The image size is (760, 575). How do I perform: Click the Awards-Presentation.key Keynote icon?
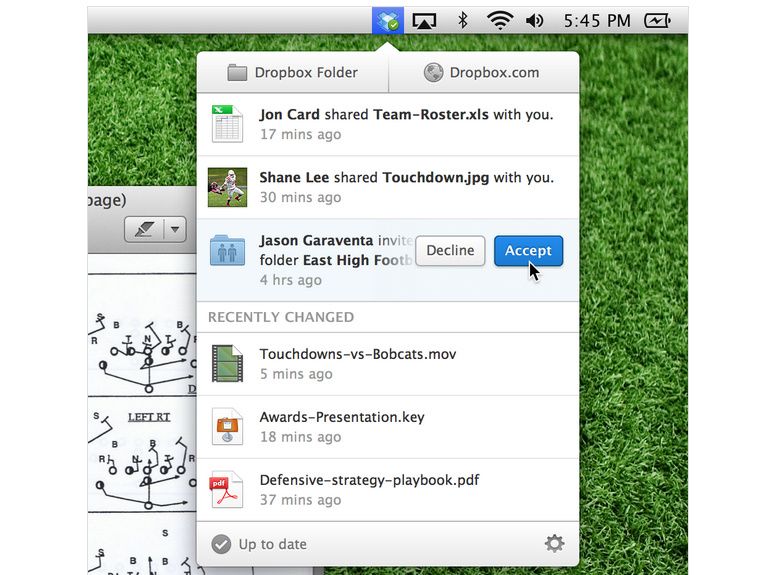point(227,427)
